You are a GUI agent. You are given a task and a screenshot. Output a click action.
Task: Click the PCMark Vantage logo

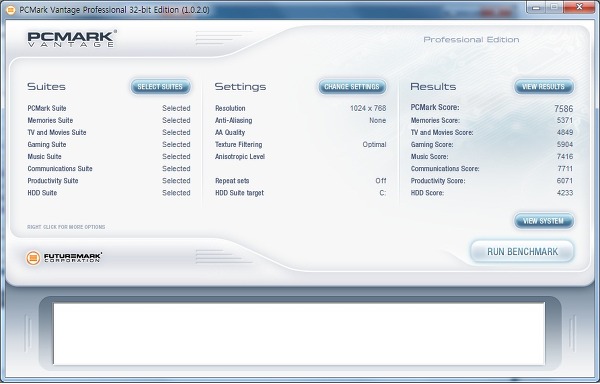pyautogui.click(x=72, y=39)
